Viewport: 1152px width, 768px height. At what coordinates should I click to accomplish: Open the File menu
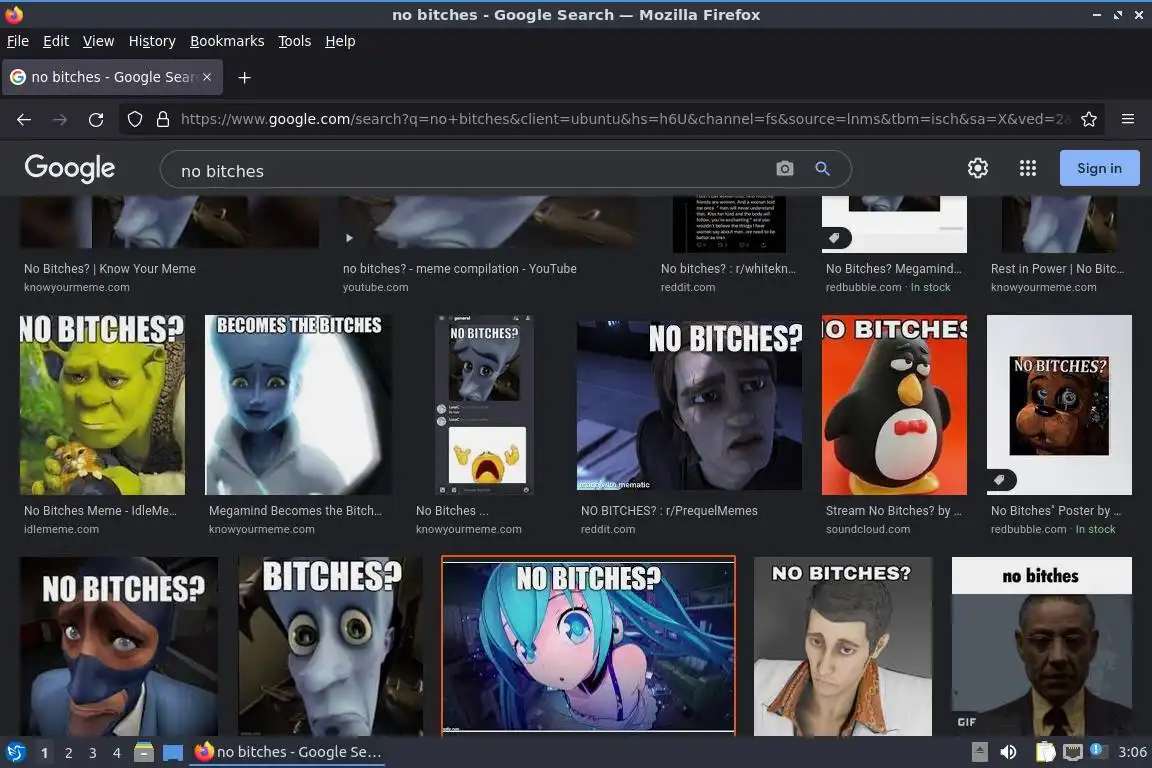18,41
